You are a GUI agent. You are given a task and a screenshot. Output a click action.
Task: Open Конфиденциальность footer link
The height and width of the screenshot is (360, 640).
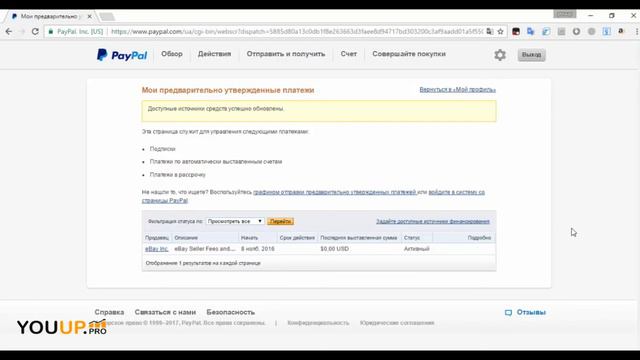pos(318,323)
